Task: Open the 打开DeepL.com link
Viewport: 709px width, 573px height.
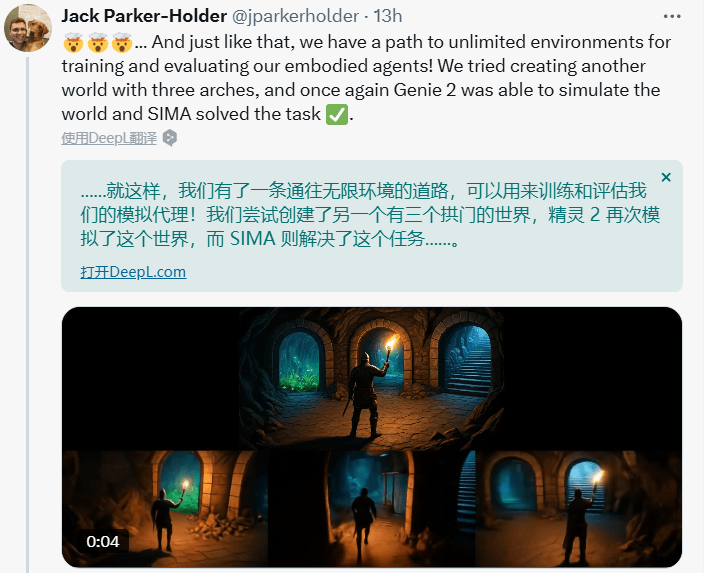Action: [x=133, y=272]
